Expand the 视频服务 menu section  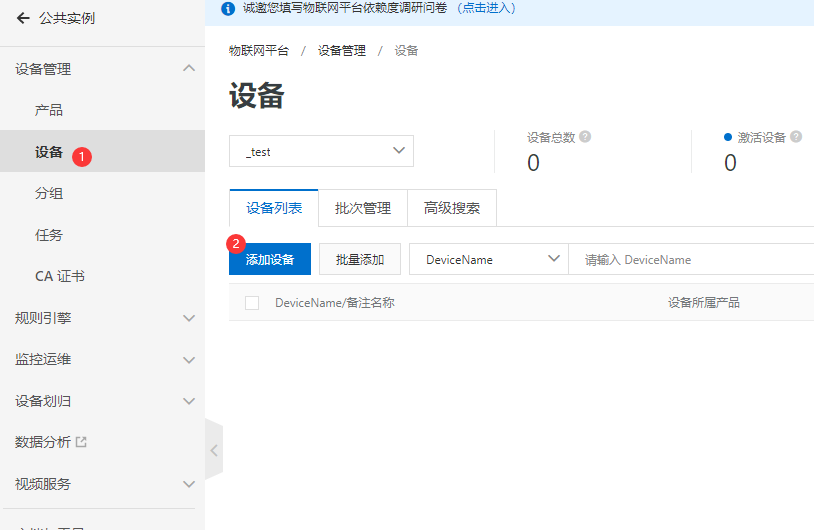tap(189, 484)
